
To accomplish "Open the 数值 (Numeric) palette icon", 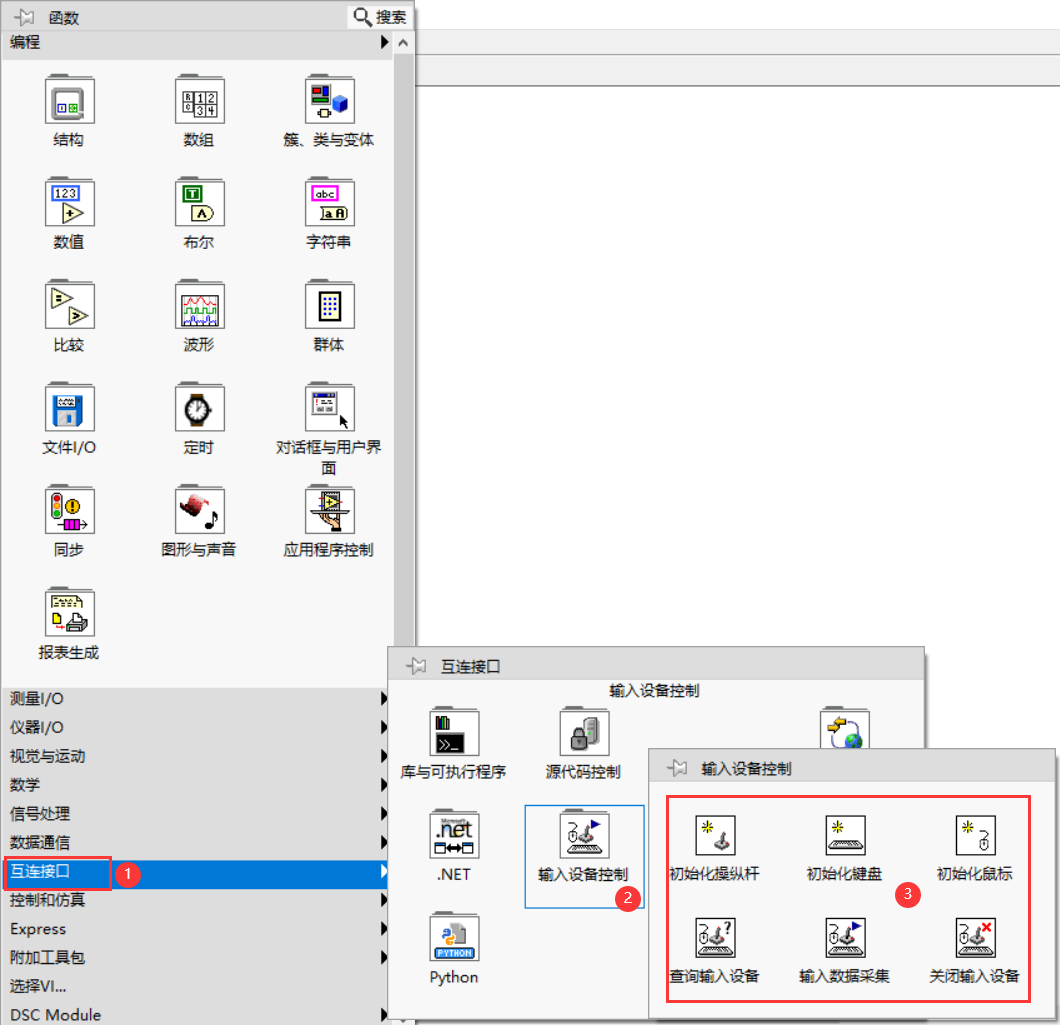I will [x=69, y=201].
